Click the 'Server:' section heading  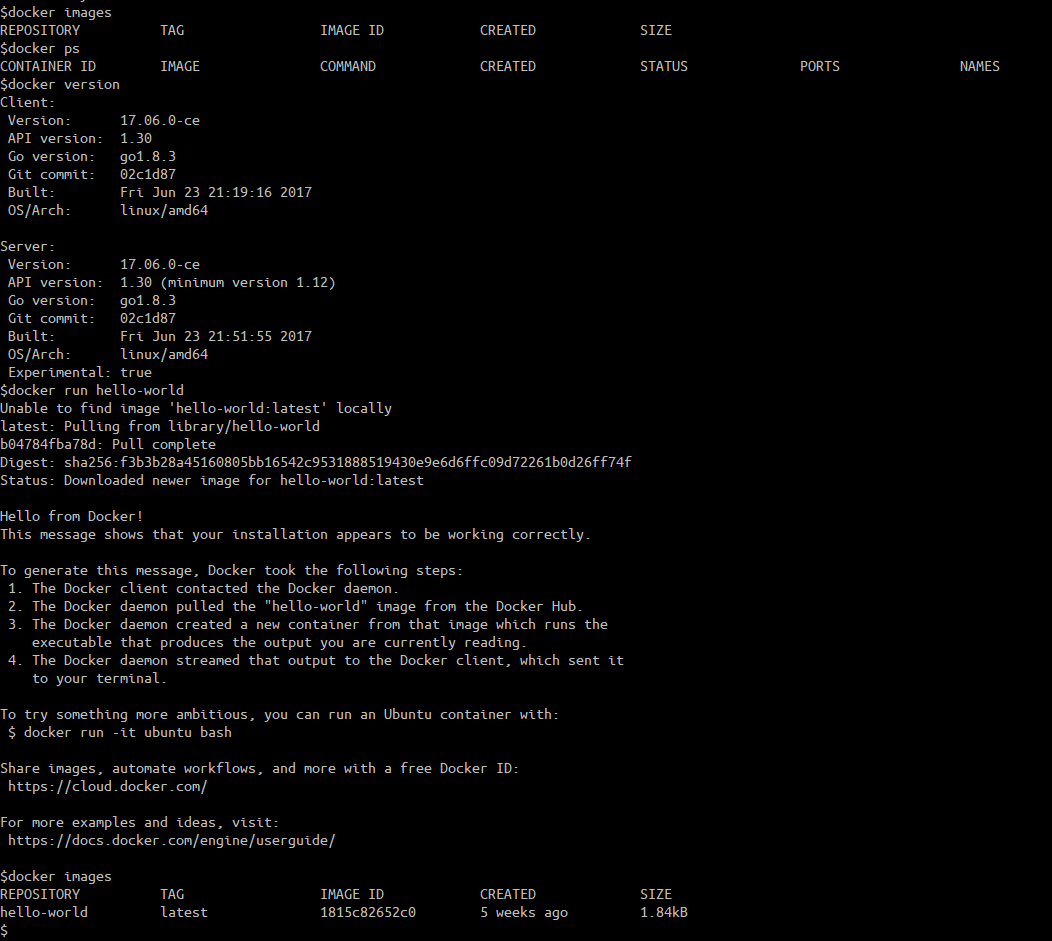[x=28, y=247]
